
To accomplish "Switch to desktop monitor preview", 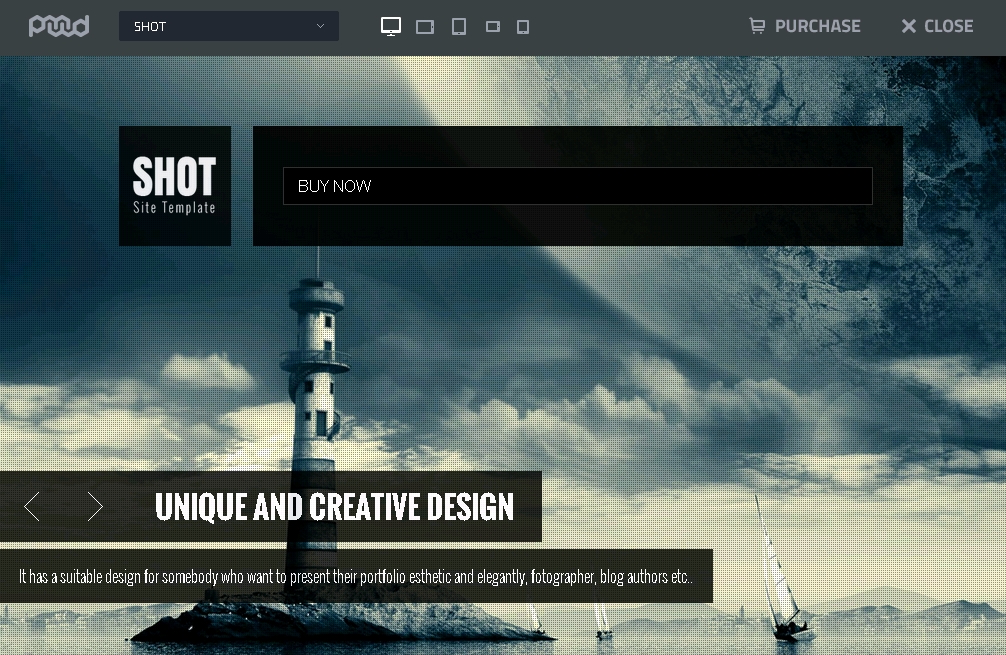I will tap(391, 27).
